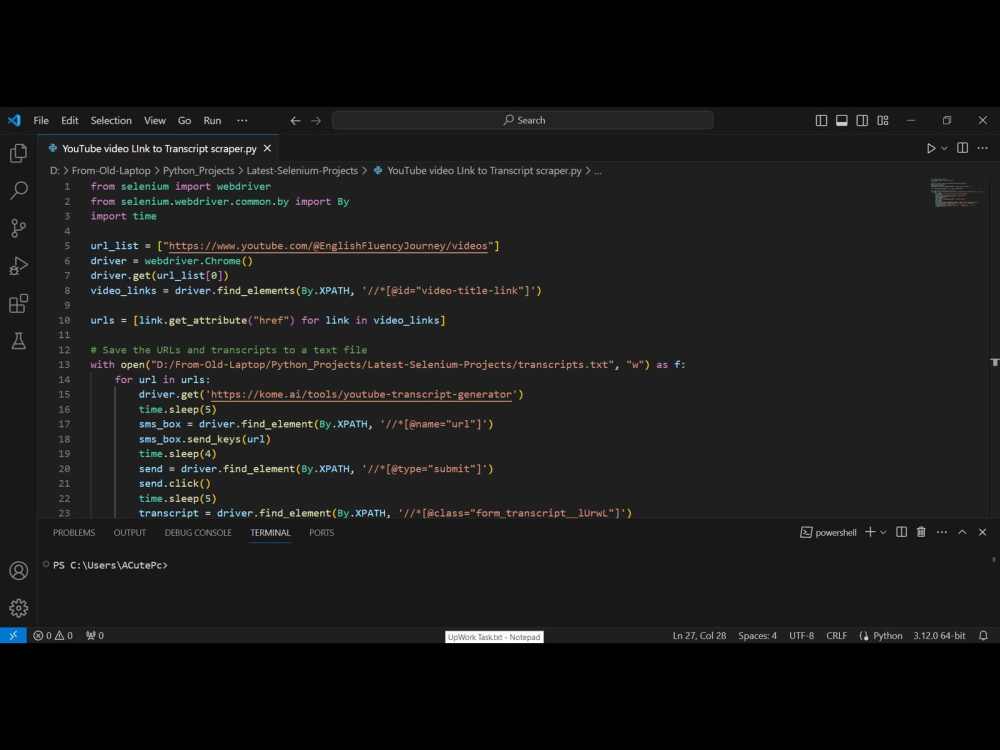
Task: Expand breadcrumb From-Old-Laptop folder
Action: point(111,170)
